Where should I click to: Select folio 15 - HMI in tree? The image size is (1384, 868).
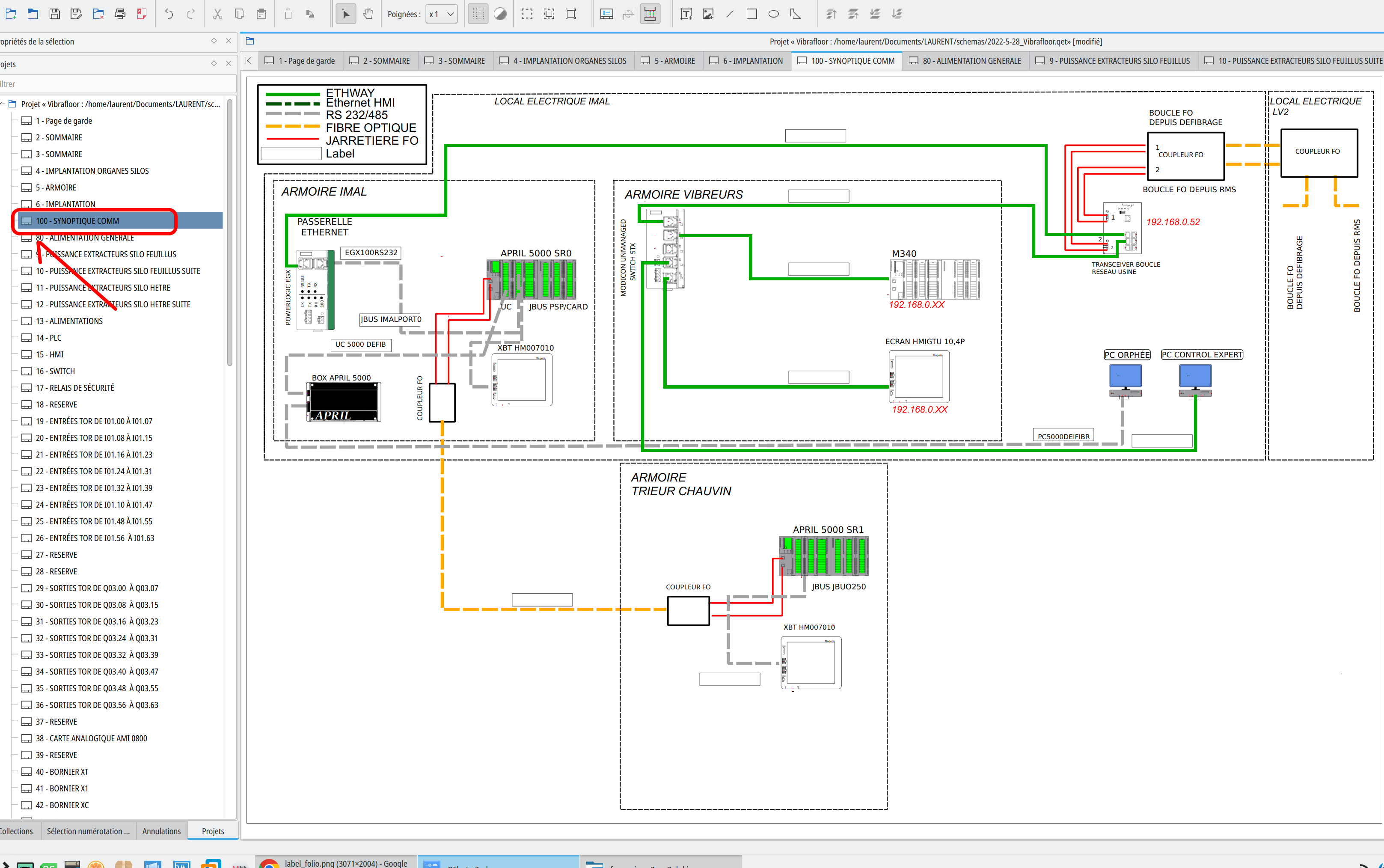[49, 355]
